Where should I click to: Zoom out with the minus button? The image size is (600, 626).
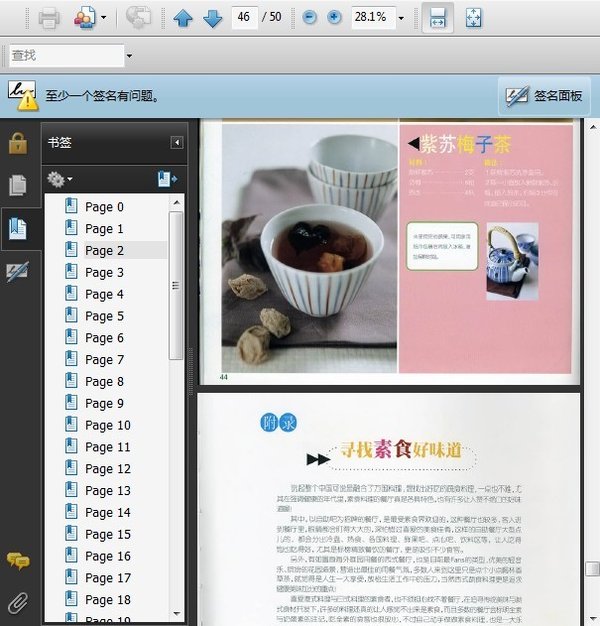[310, 18]
